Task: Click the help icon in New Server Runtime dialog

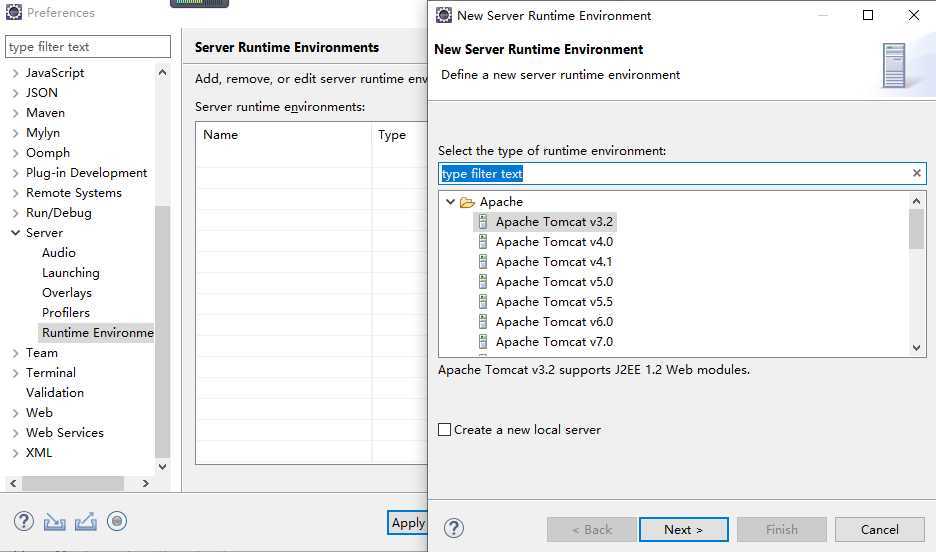Action: click(x=454, y=528)
